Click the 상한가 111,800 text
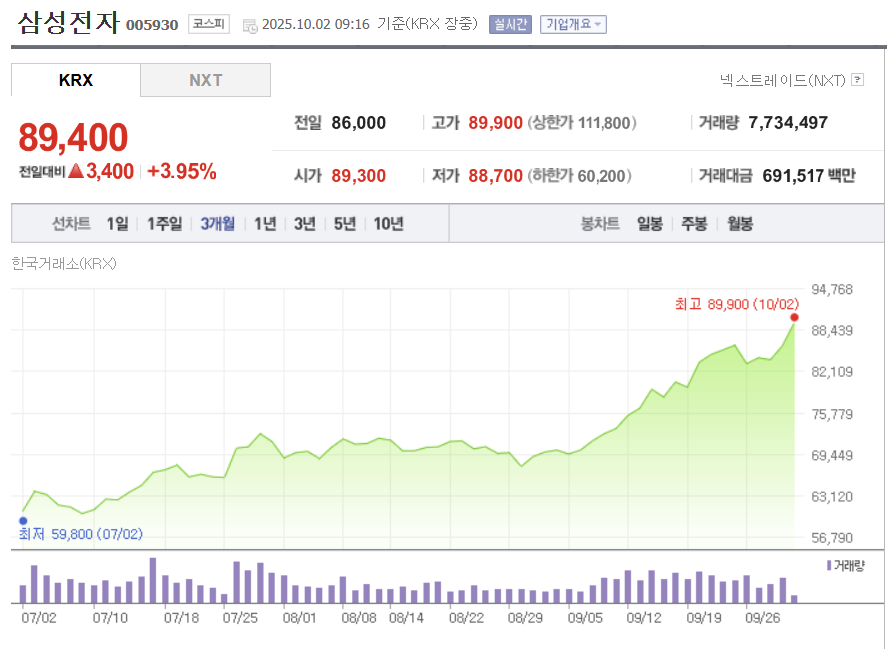The height and width of the screenshot is (649, 887). (582, 123)
